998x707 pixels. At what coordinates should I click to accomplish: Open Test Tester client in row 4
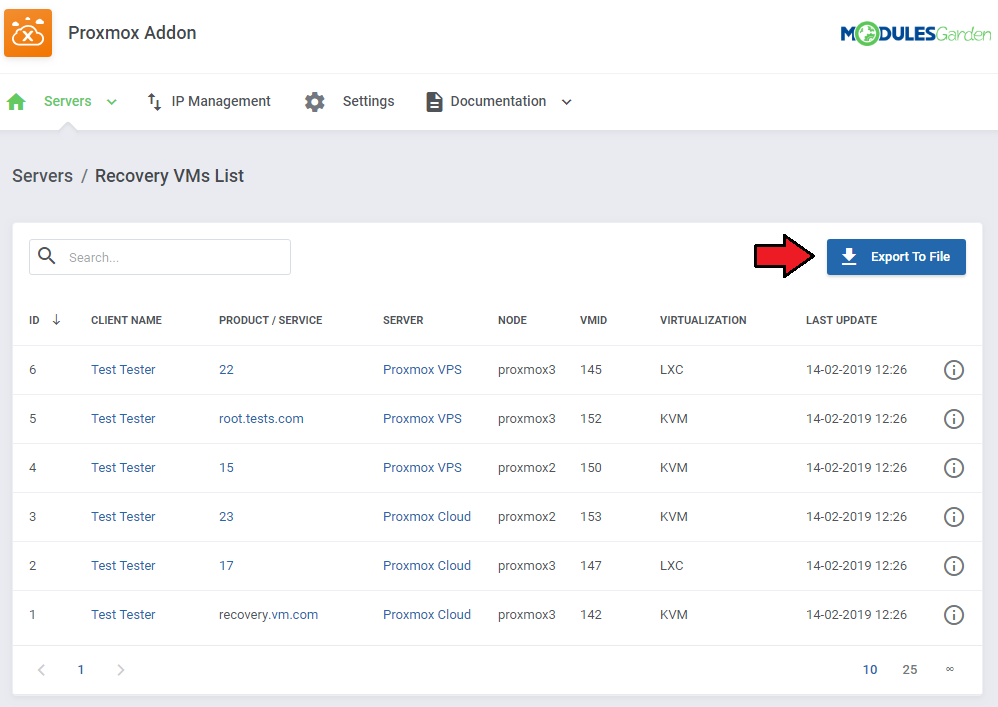[123, 468]
